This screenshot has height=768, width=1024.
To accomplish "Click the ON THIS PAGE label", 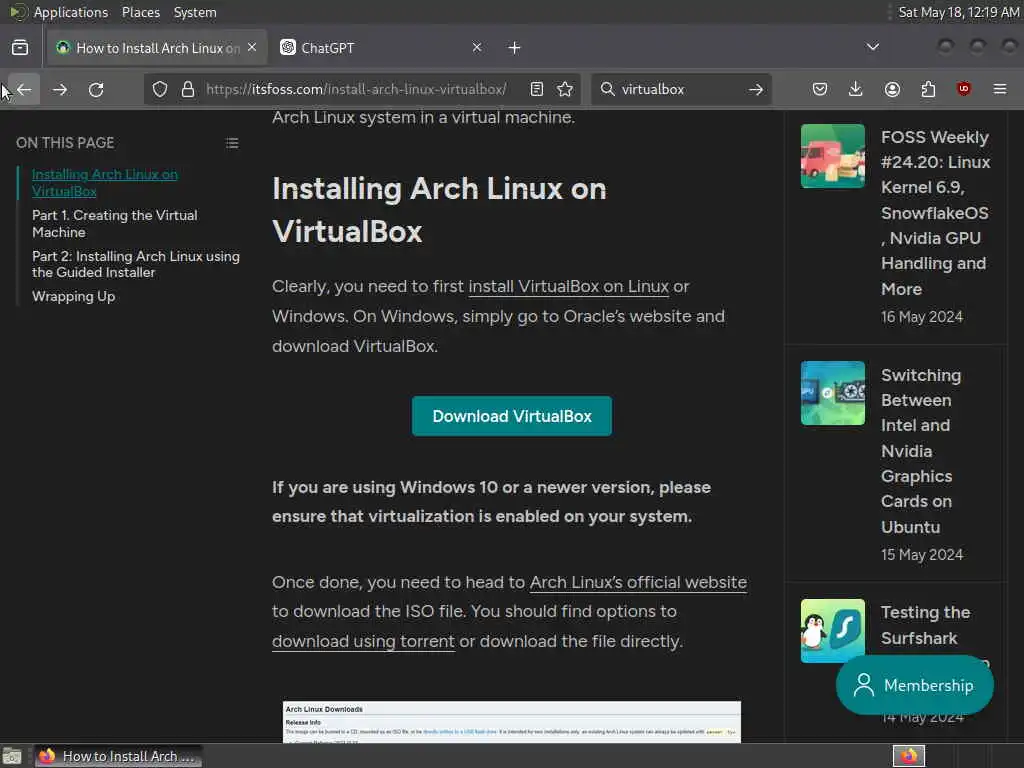I will (65, 143).
